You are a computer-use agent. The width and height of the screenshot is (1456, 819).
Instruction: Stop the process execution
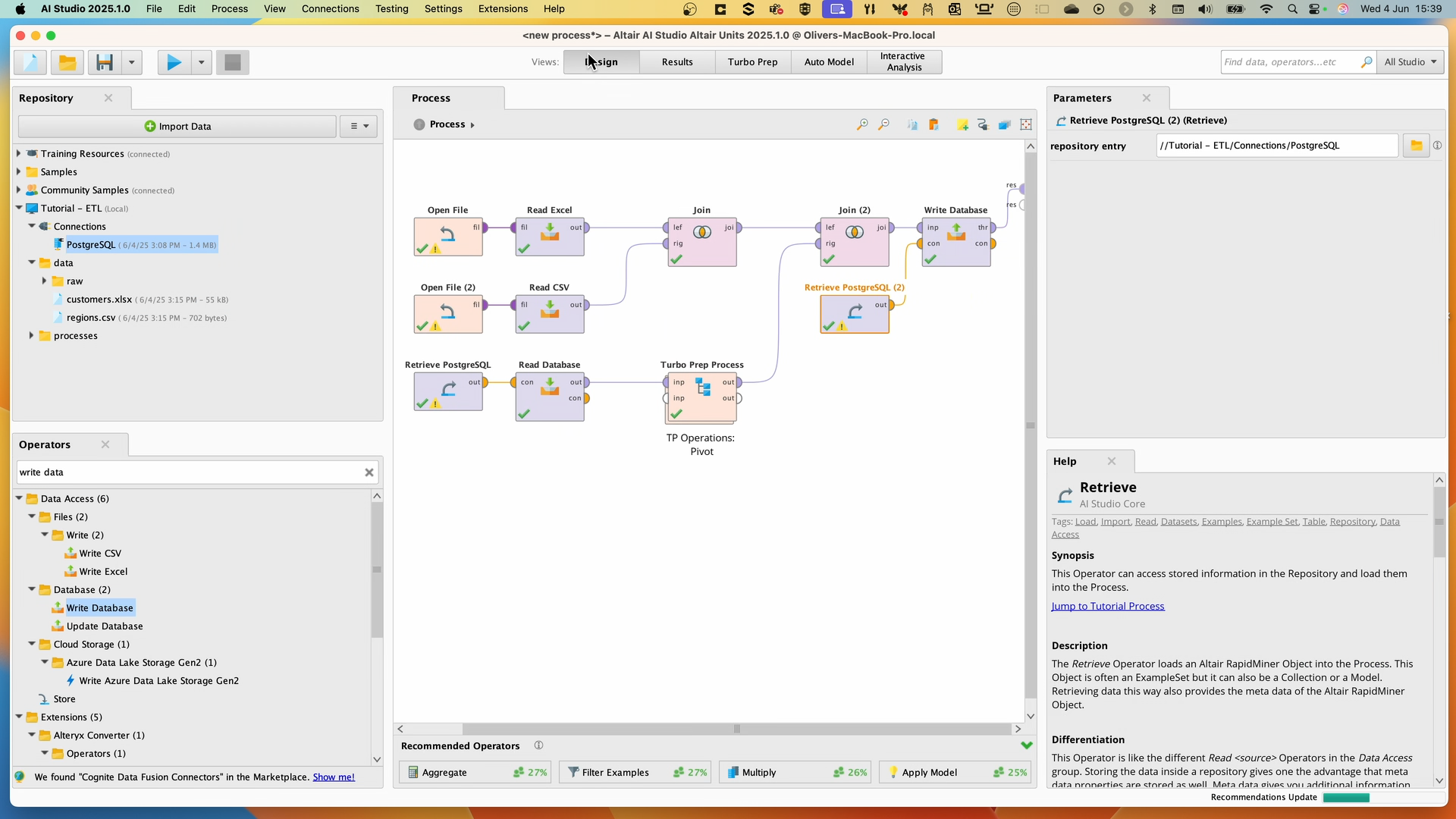pos(232,62)
